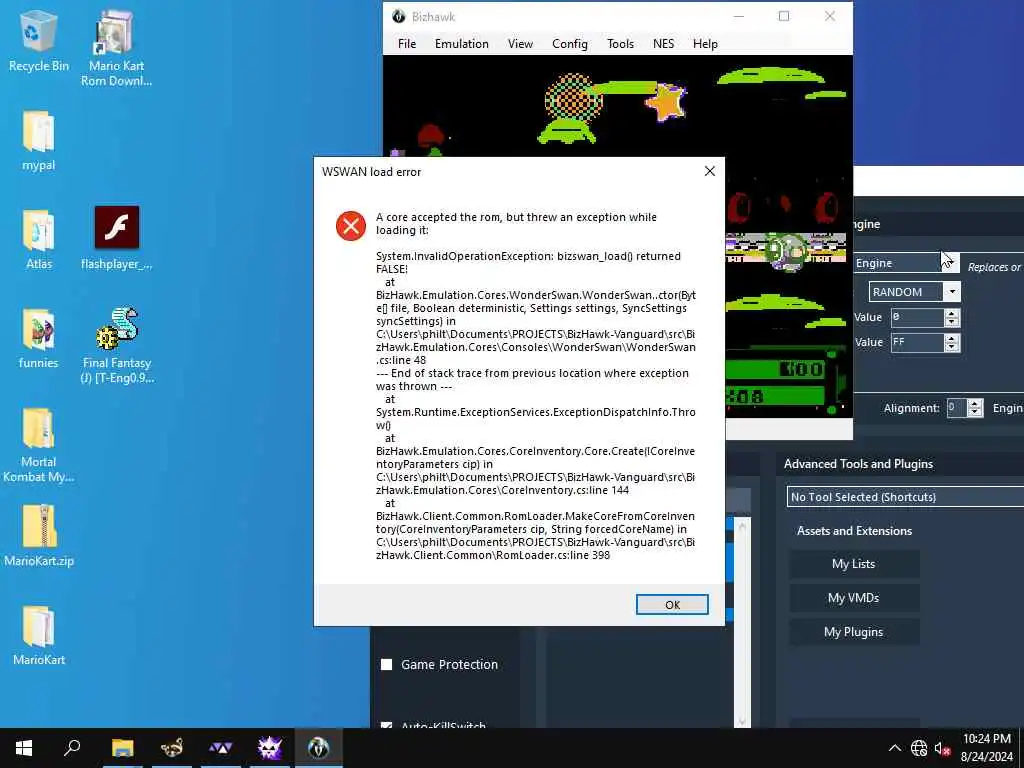The width and height of the screenshot is (1024, 768).
Task: Open the raccoon app on taskbar
Action: (172, 748)
